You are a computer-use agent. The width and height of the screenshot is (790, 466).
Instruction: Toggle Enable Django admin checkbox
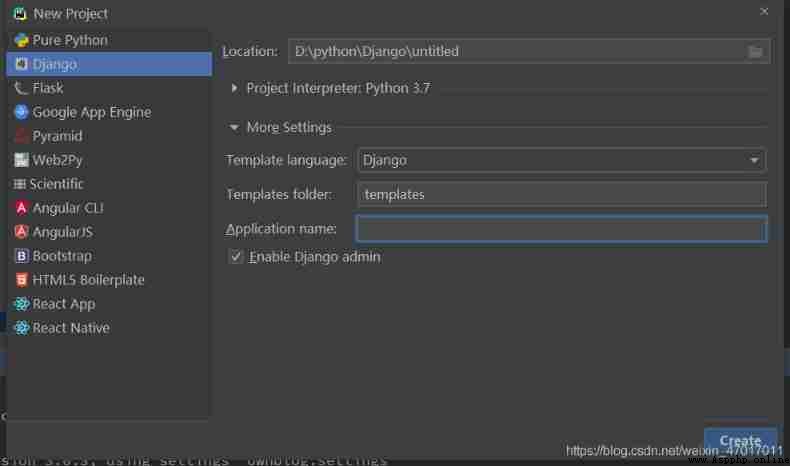tap(236, 257)
